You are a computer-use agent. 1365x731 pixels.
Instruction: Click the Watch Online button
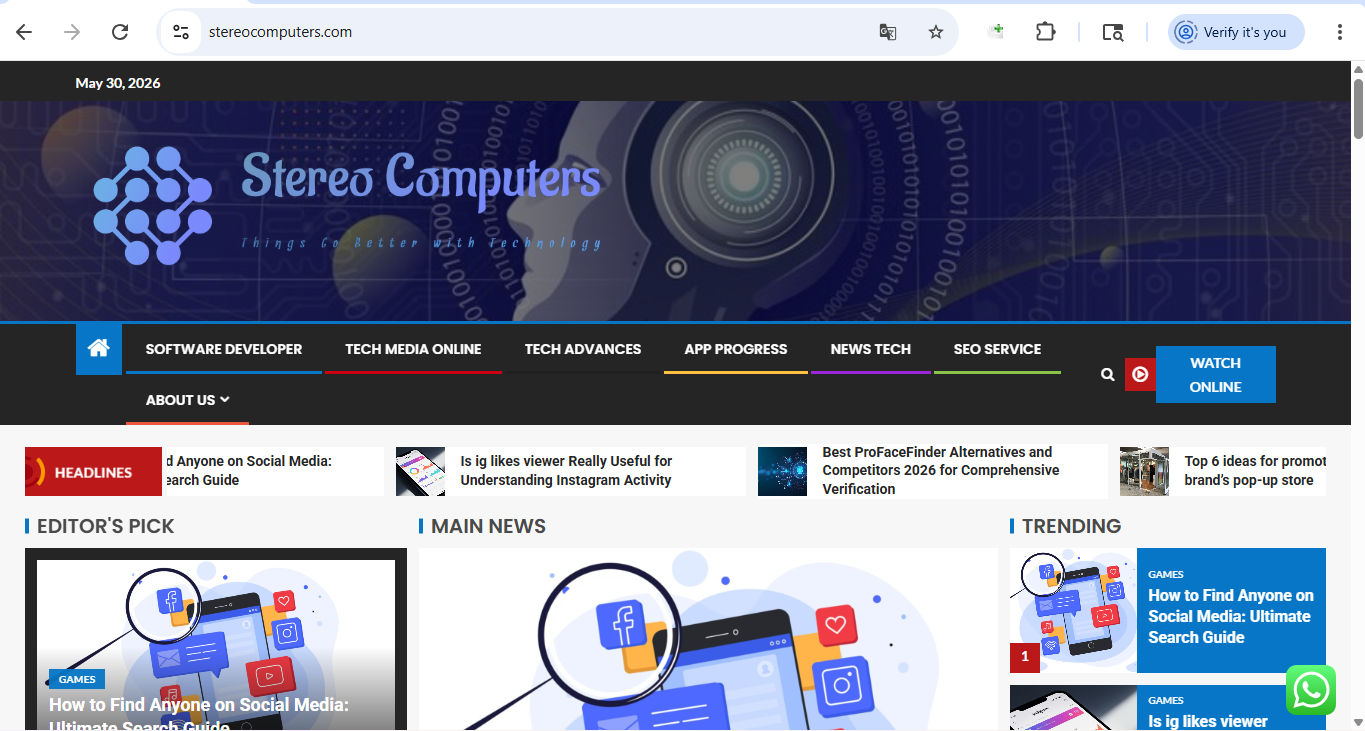click(x=1215, y=375)
